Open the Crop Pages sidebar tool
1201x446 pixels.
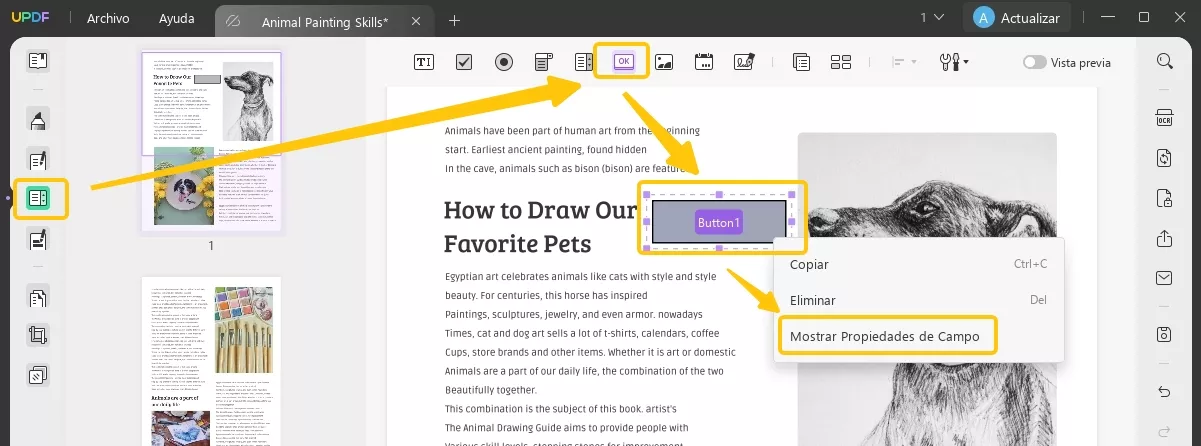pyautogui.click(x=38, y=336)
